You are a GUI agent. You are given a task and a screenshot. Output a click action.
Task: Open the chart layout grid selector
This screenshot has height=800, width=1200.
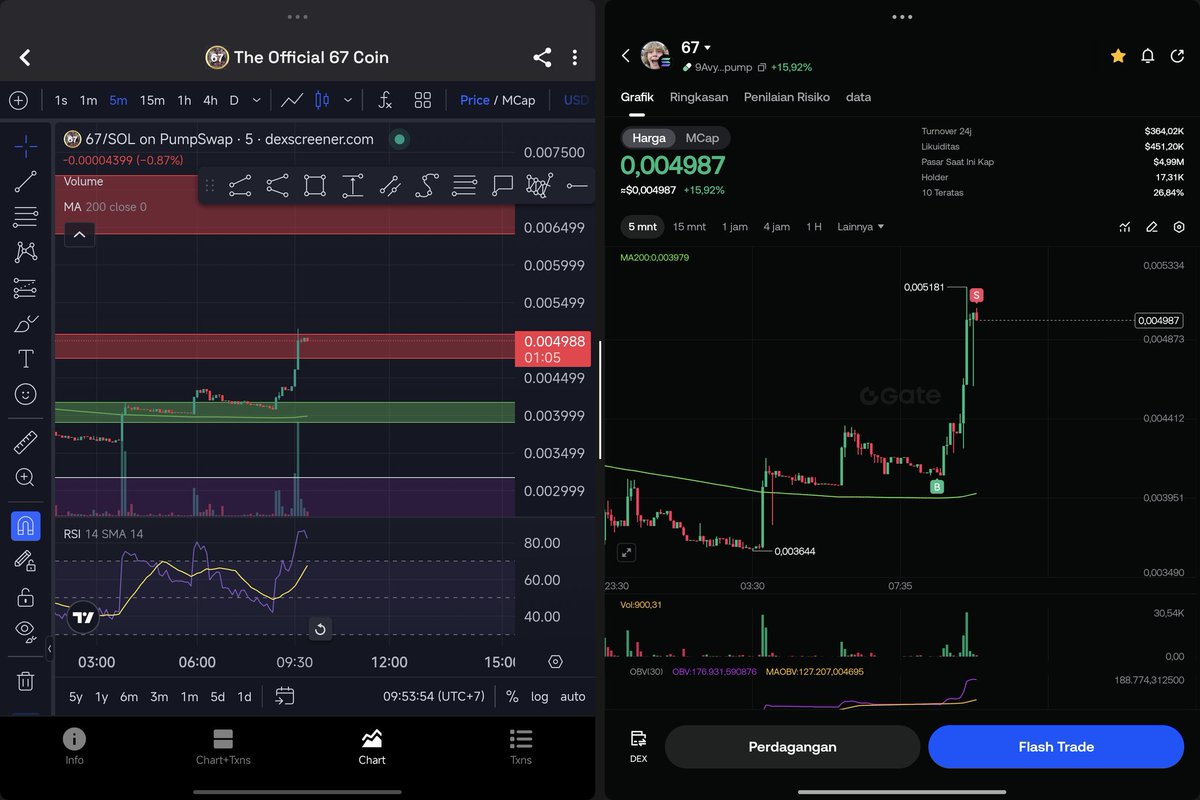click(x=423, y=100)
